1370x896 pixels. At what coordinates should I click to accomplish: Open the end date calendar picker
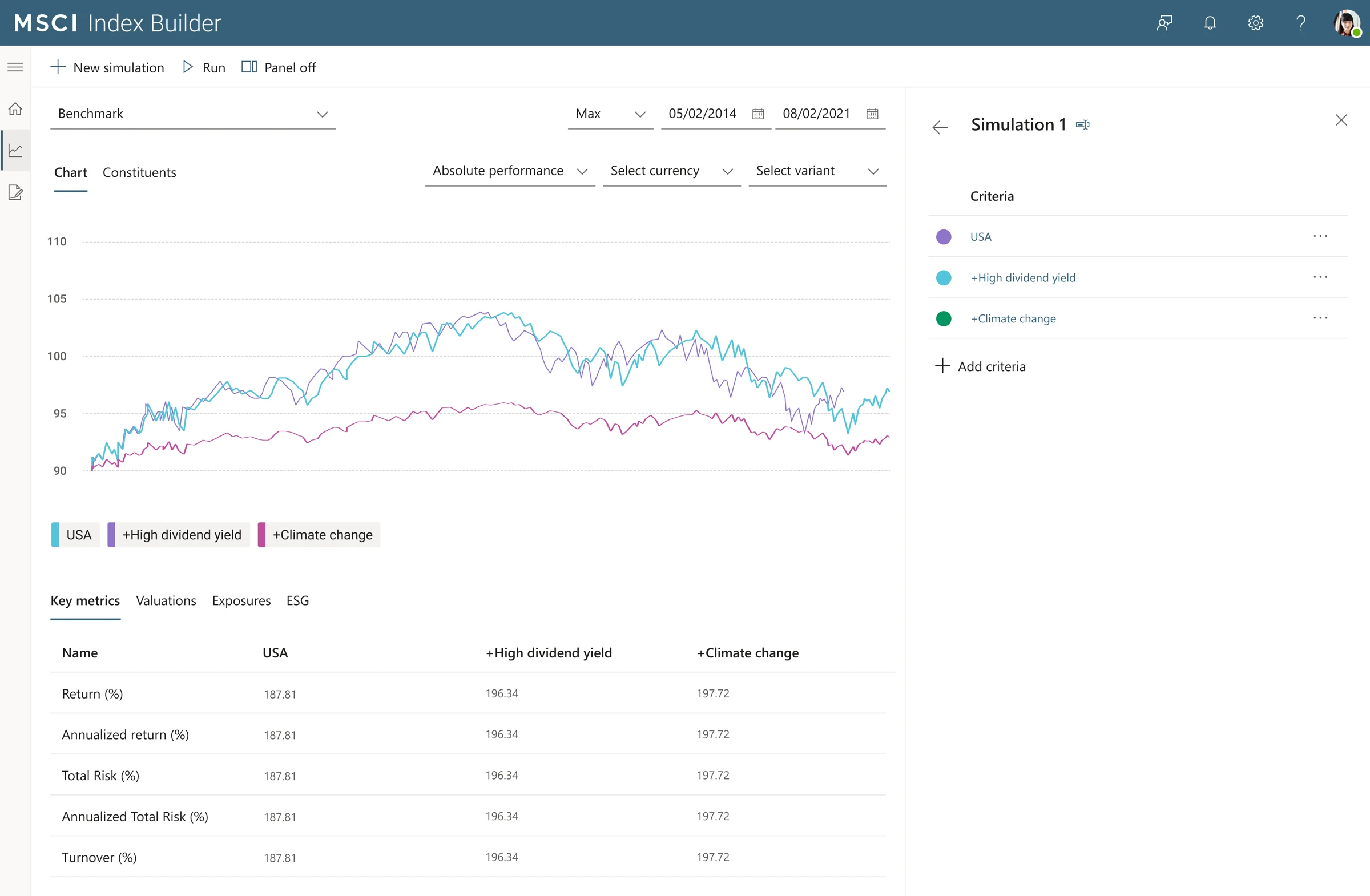[872, 114]
